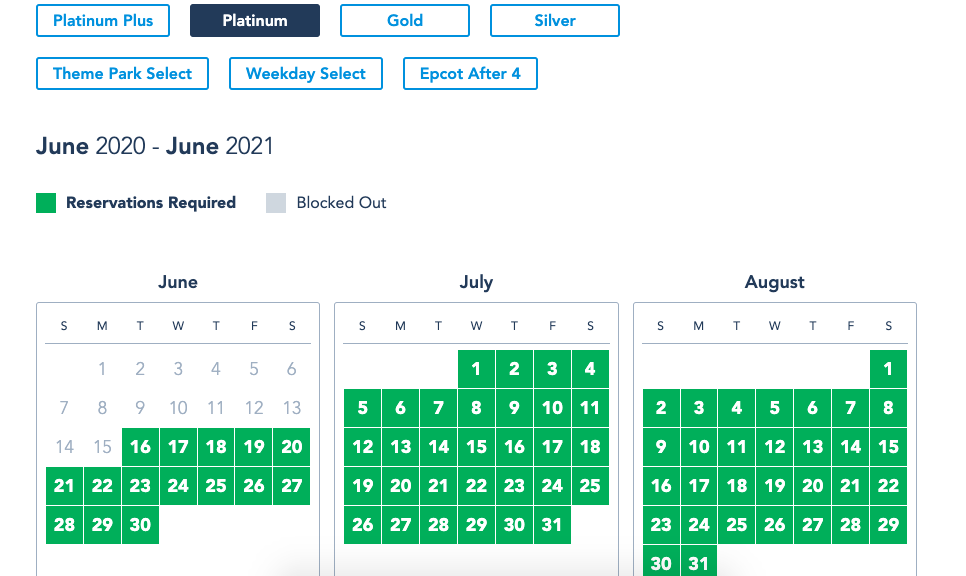Click blocked-out June 15 date
This screenshot has height=576, width=966.
pos(102,447)
